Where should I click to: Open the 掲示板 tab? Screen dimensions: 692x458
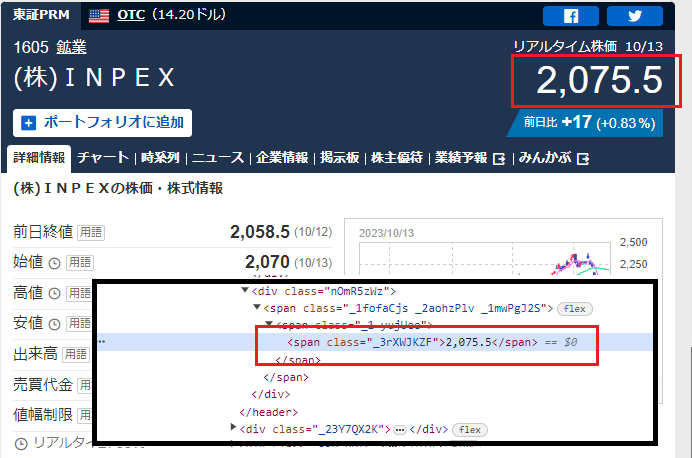coord(339,158)
